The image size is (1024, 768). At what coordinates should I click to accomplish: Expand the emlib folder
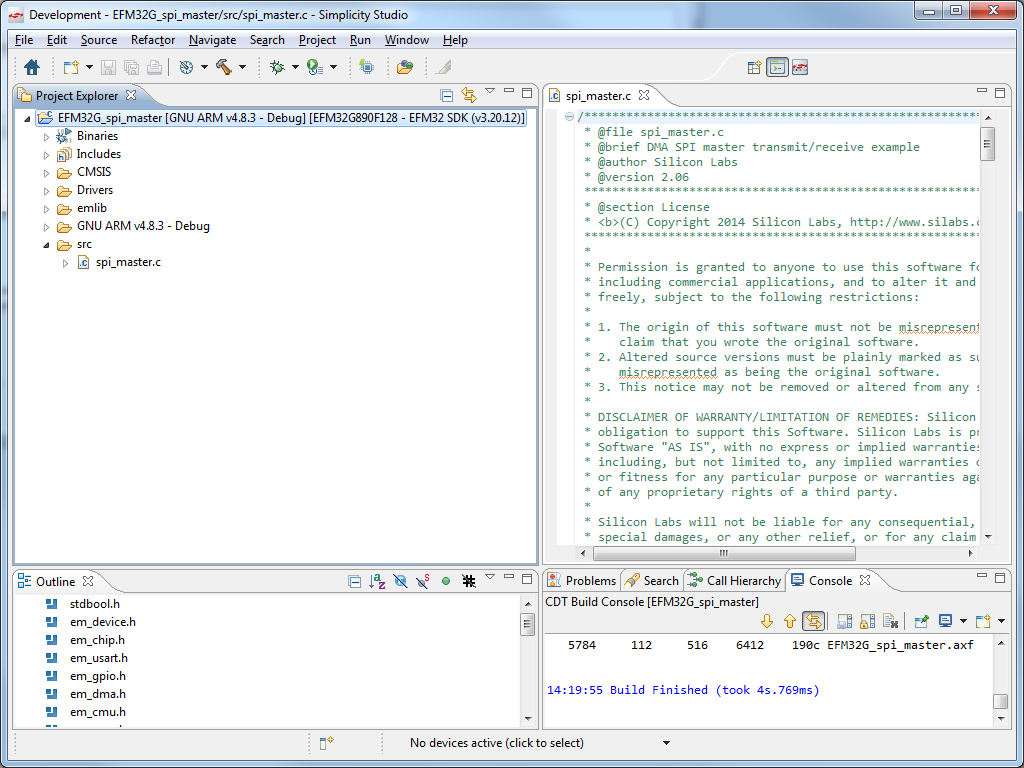click(x=46, y=208)
